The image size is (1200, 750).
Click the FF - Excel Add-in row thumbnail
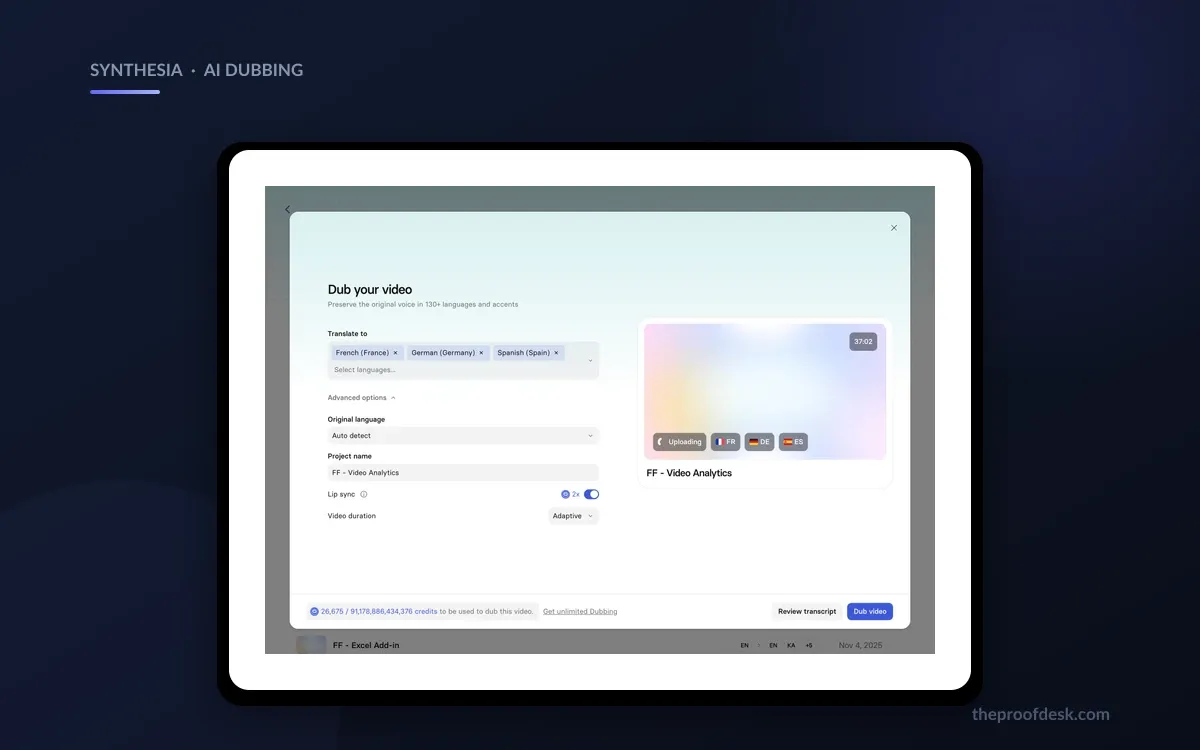311,645
